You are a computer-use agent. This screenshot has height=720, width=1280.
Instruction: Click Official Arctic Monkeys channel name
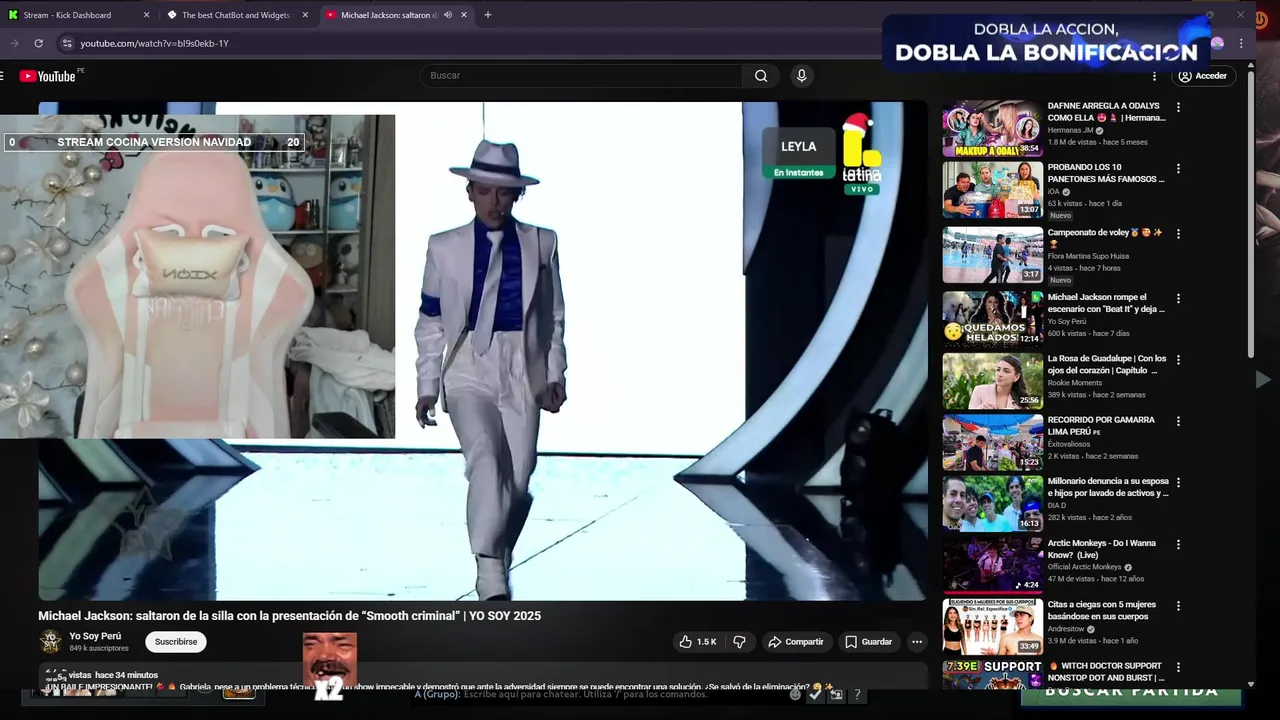pyautogui.click(x=1084, y=567)
